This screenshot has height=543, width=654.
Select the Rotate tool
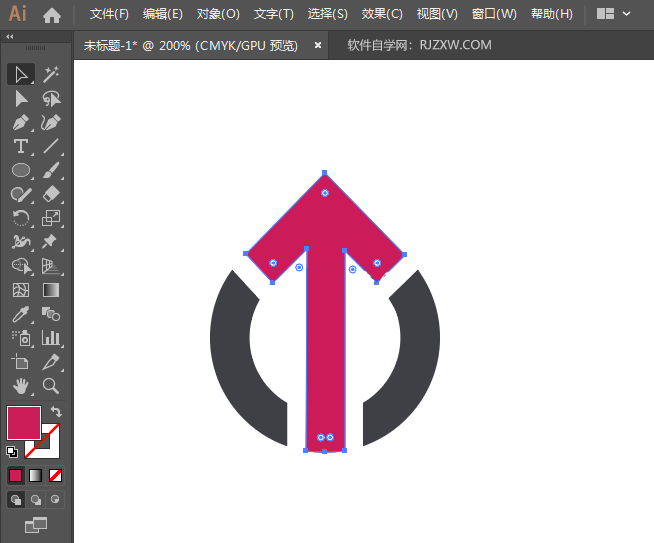coord(21,218)
